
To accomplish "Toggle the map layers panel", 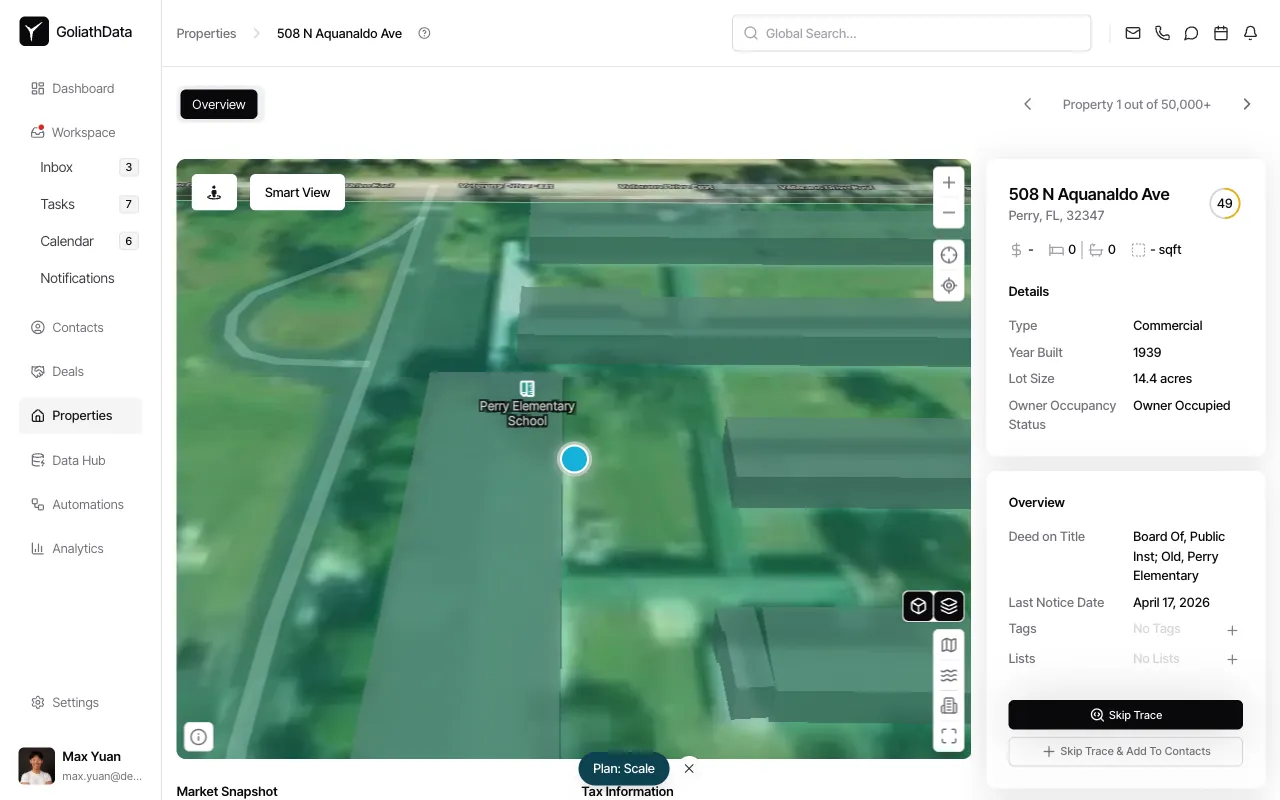I will pyautogui.click(x=947, y=606).
